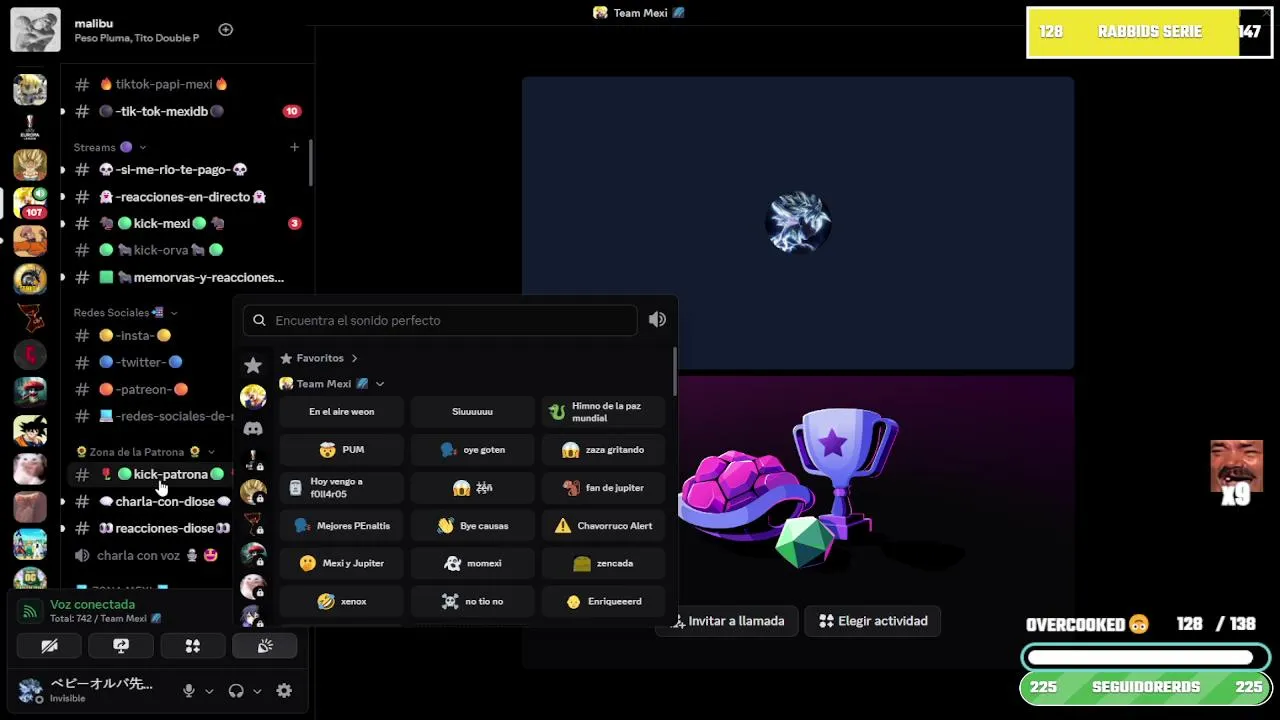The image size is (1280, 720).
Task: Open headphone output options arrow
Action: pos(257,691)
